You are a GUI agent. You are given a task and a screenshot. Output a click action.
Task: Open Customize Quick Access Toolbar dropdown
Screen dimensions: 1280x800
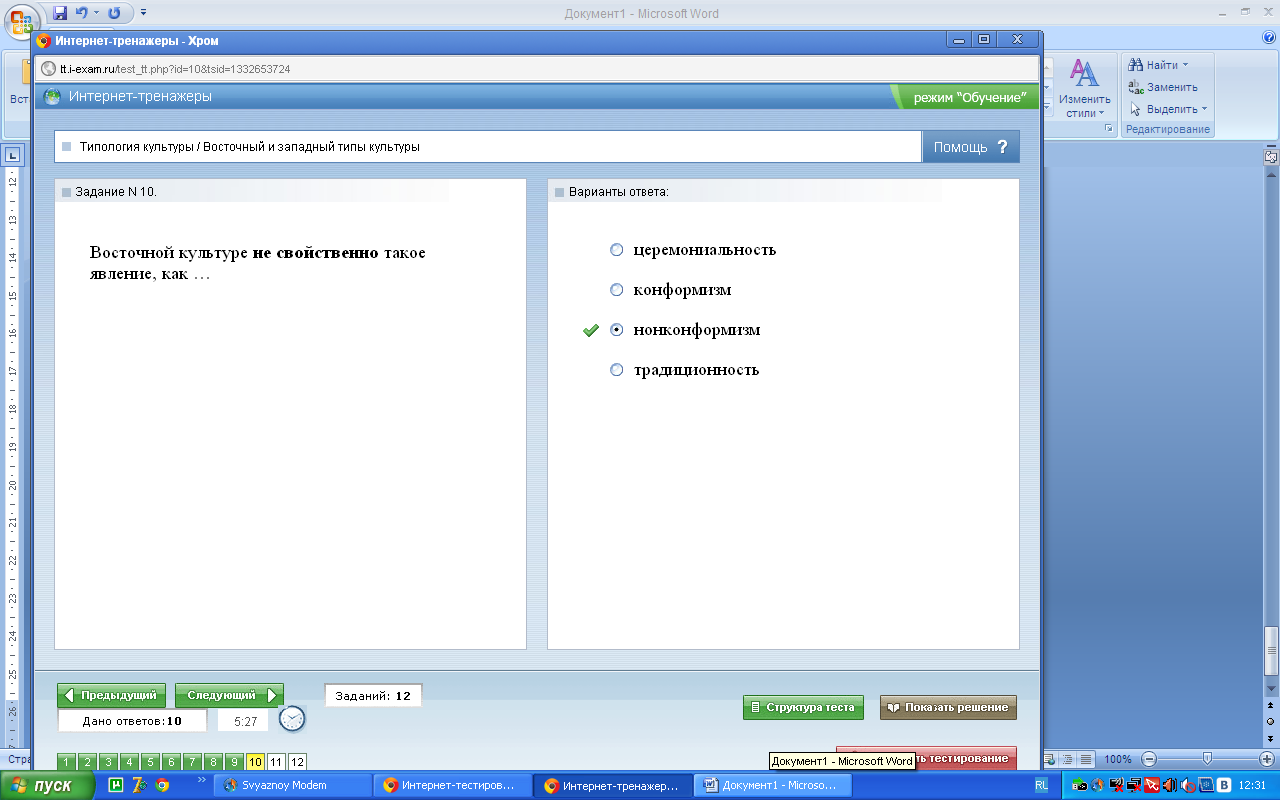point(143,13)
